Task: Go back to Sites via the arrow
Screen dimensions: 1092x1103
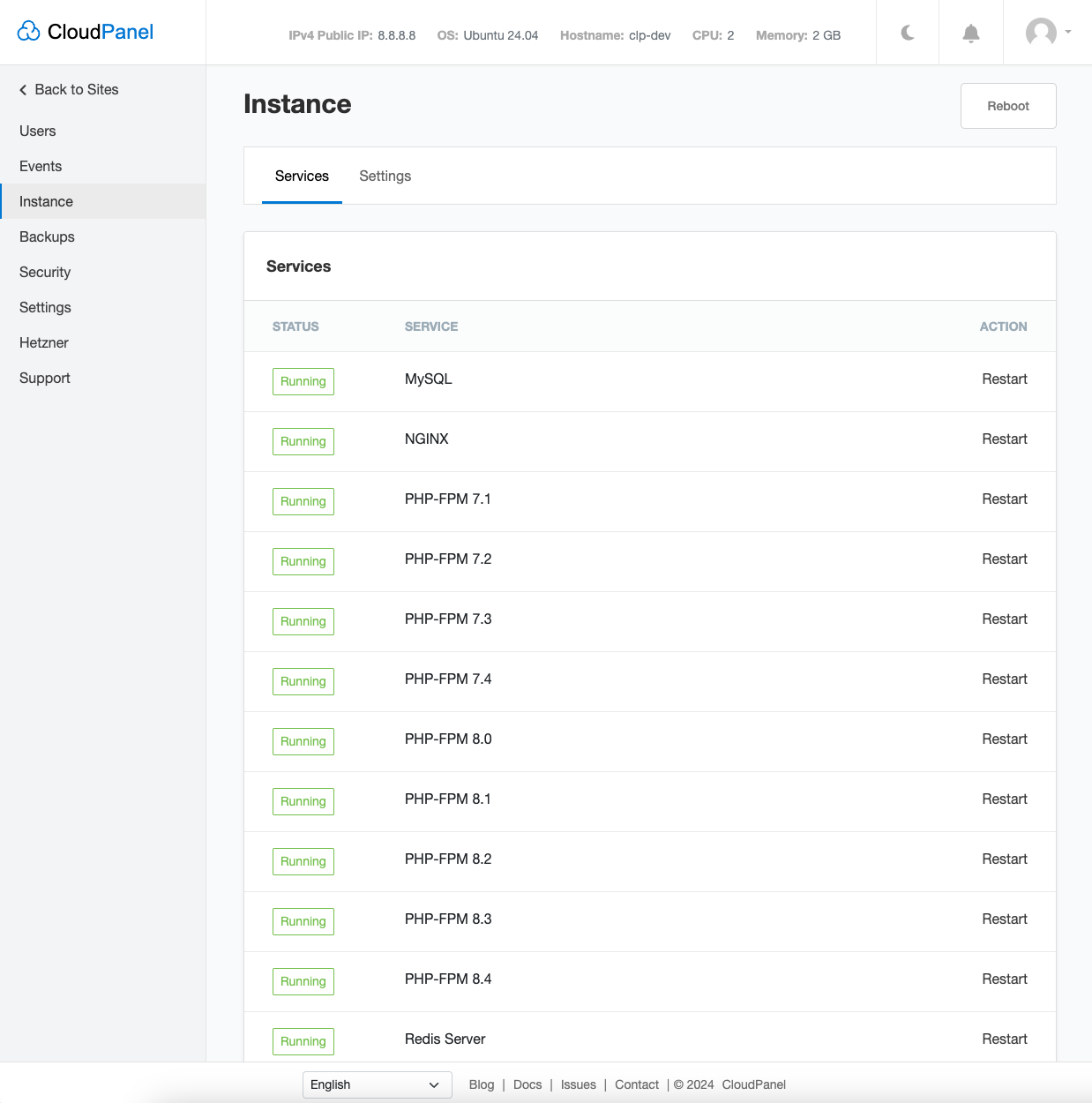Action: (24, 90)
